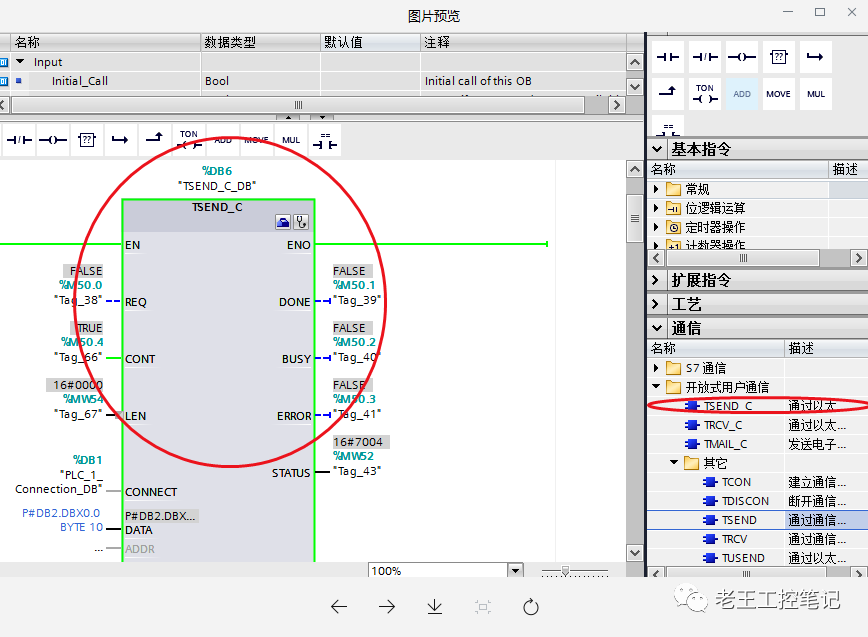Click the open branch icon in editor toolbar

[120, 140]
